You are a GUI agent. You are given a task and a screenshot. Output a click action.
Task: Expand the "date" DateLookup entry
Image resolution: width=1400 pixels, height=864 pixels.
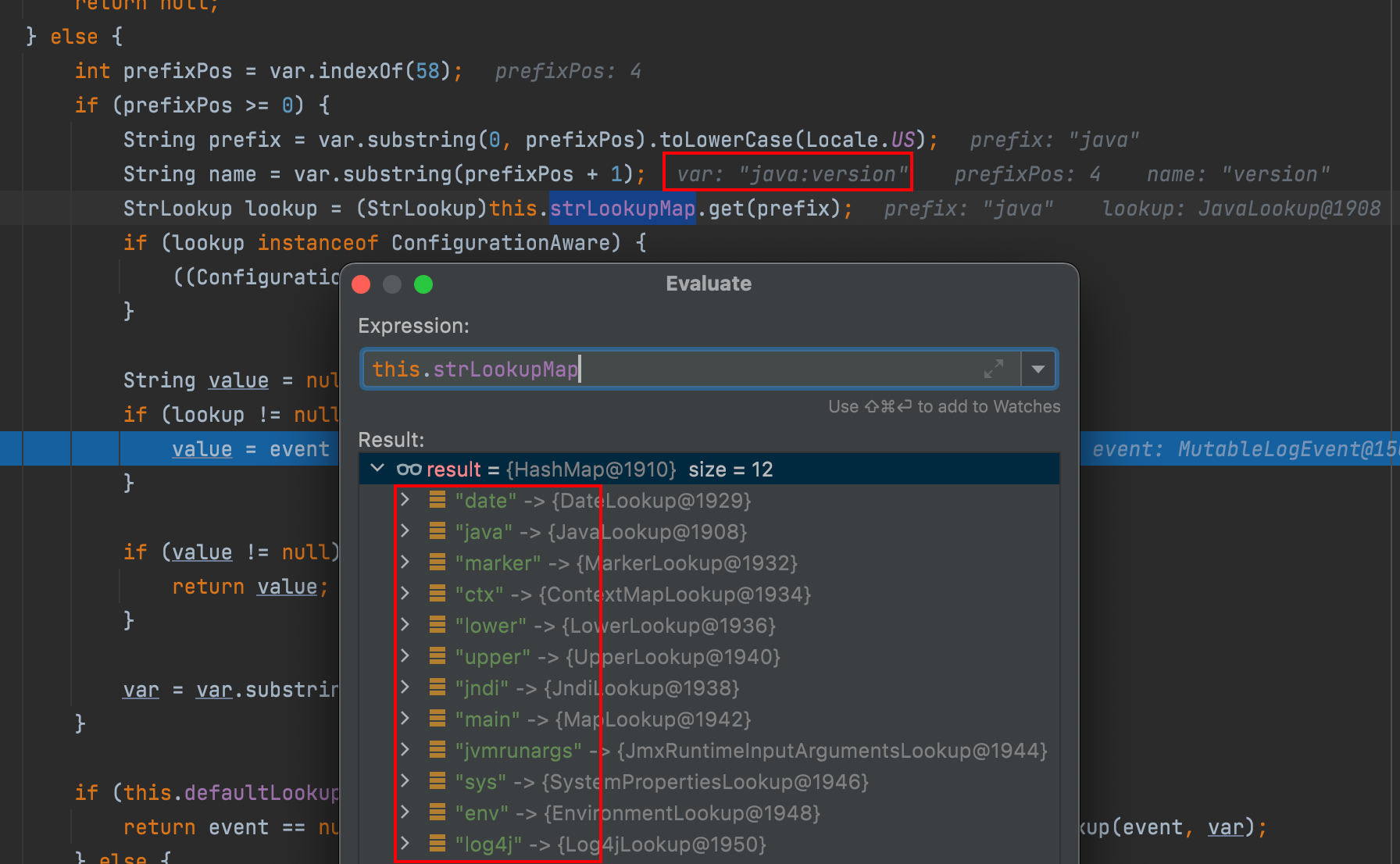pos(405,500)
